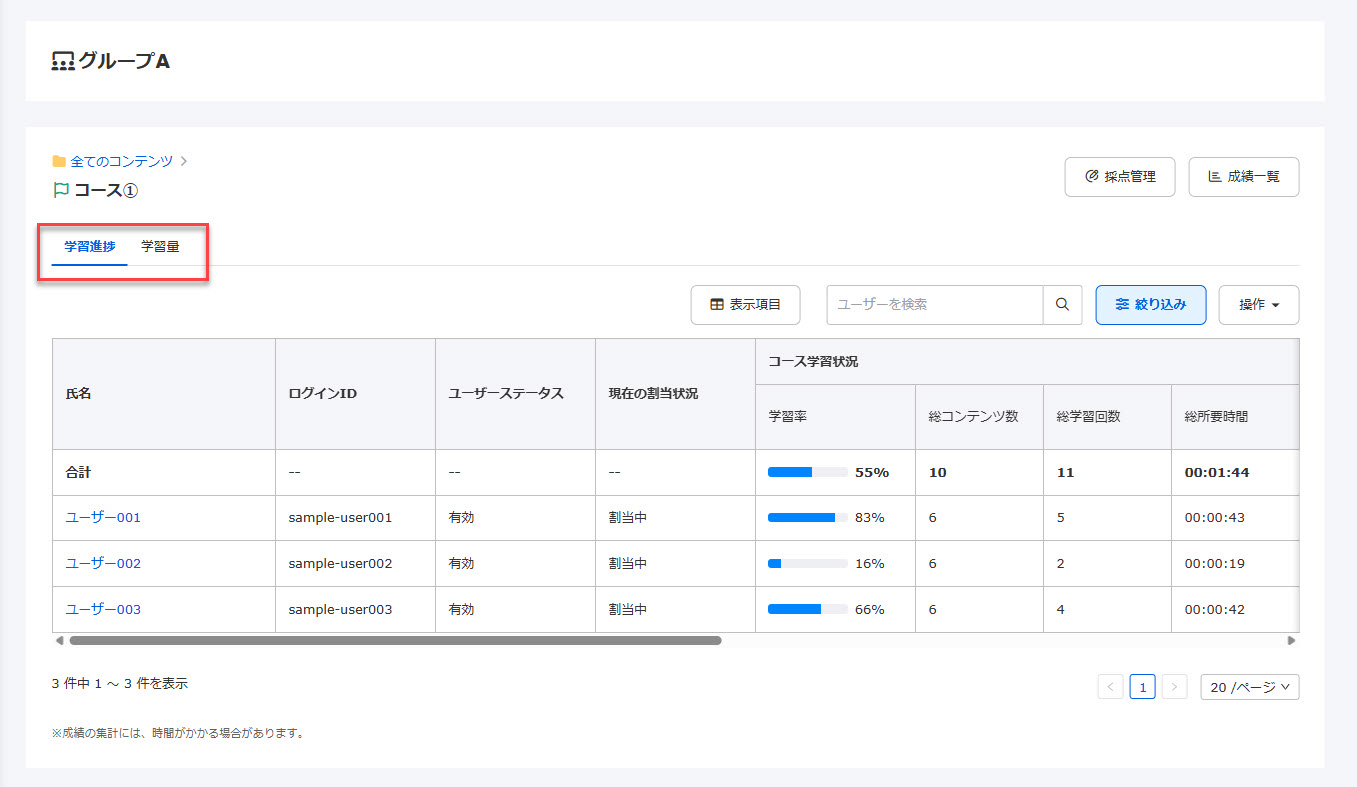The width and height of the screenshot is (1357, 787).
Task: Click the 総コンテンツ数 column header
Action: click(980, 417)
